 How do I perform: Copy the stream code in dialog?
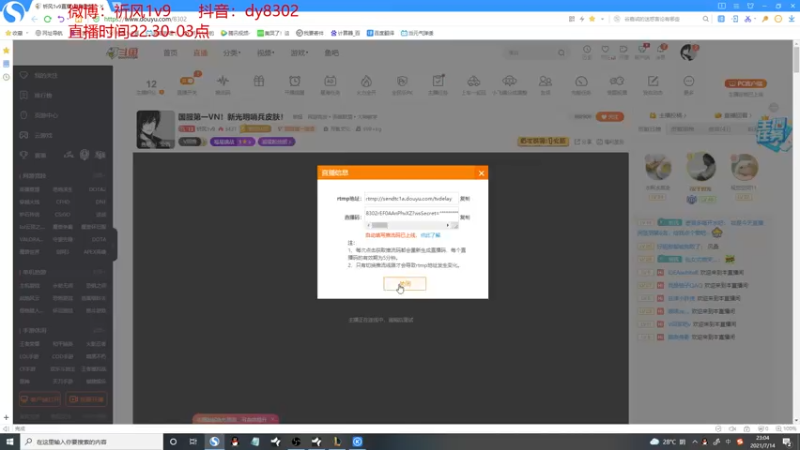tap(465, 217)
